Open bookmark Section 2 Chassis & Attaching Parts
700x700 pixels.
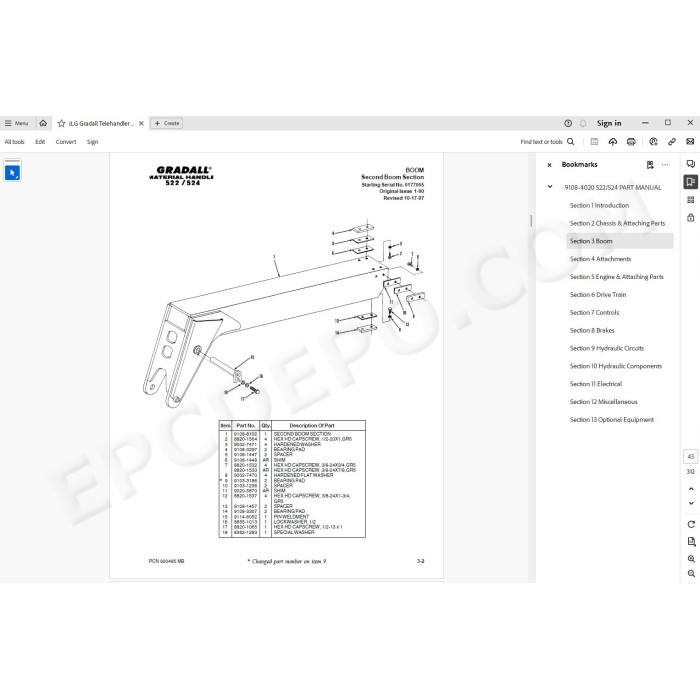(x=617, y=223)
